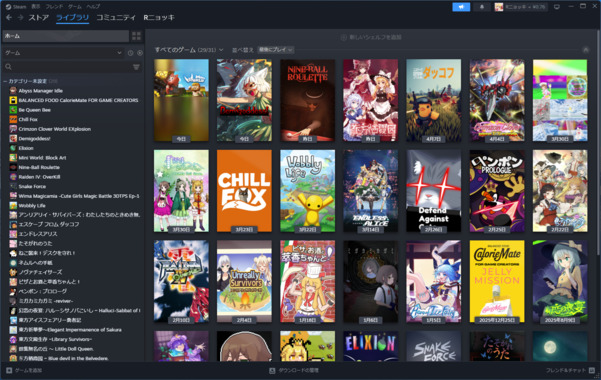This screenshot has height=380, width=601.
Task: Select Be Queen Bee in the list
Action: click(34, 110)
